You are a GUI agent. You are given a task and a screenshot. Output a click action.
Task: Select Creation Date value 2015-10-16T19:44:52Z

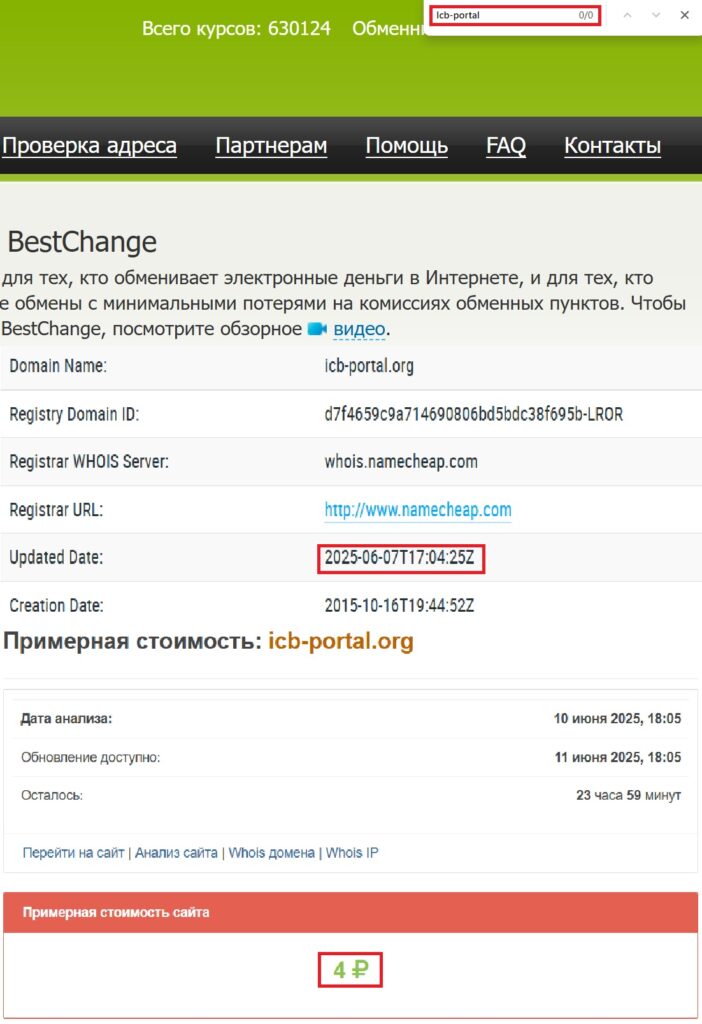[400, 605]
